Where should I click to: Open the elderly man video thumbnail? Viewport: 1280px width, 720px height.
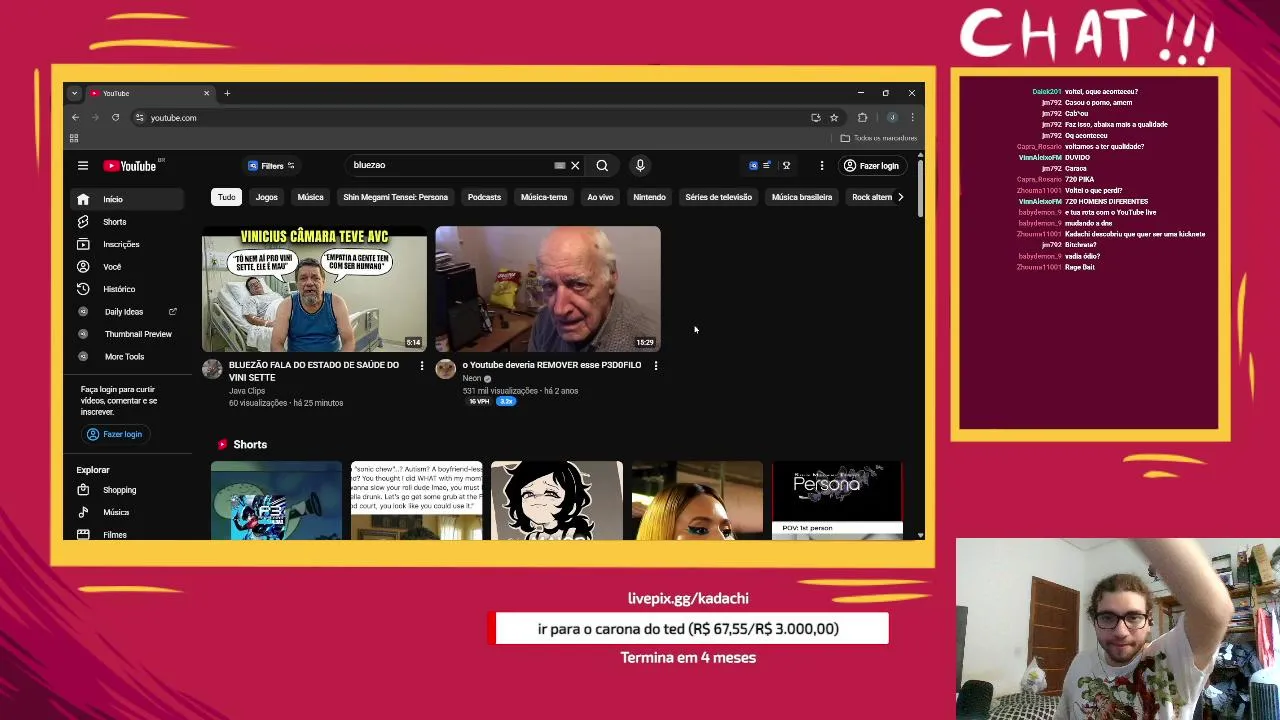tap(548, 289)
